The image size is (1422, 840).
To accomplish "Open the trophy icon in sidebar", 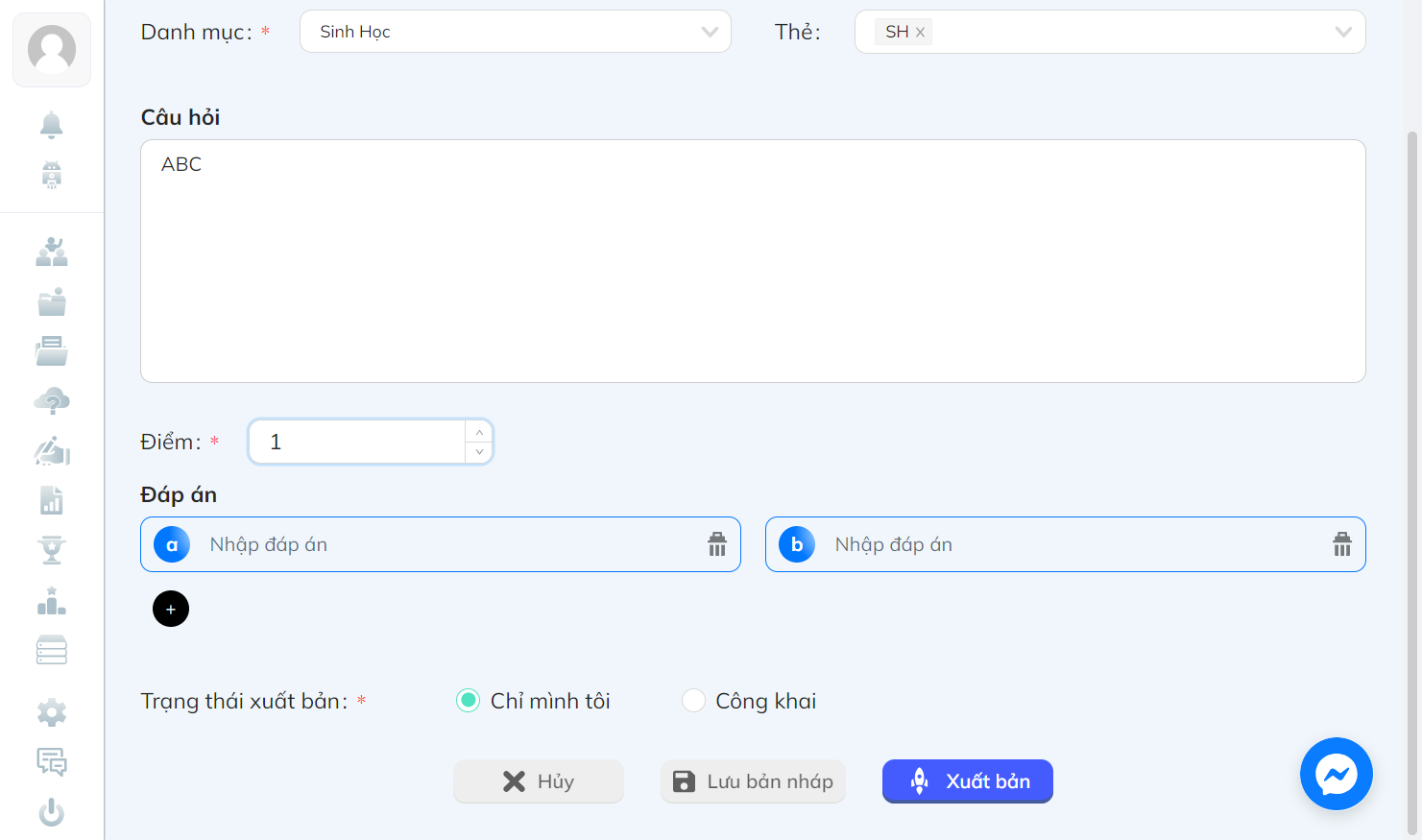I will 52,550.
